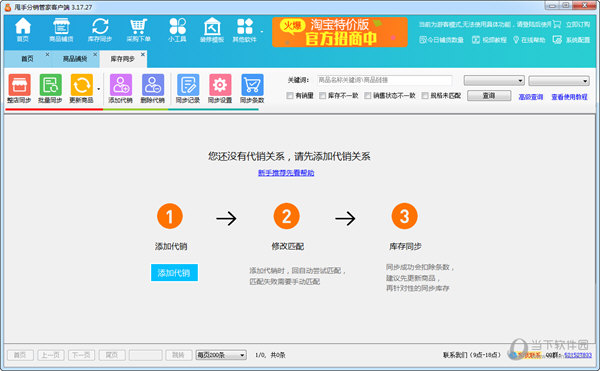Open the 高级查询 link
The height and width of the screenshot is (371, 600).
[531, 97]
